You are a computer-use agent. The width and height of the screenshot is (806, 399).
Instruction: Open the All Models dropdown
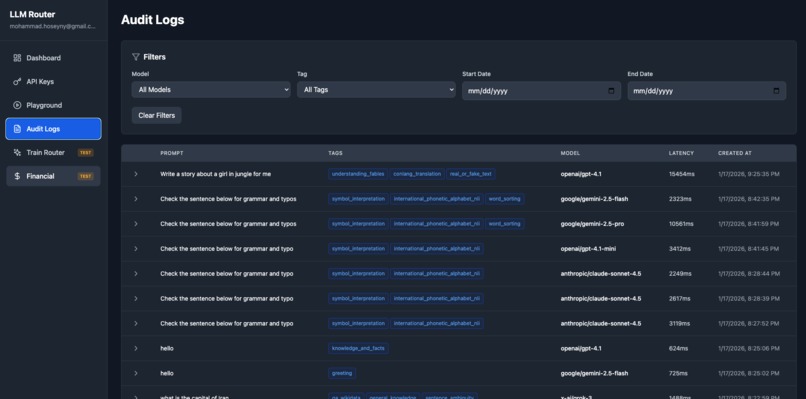(x=211, y=89)
